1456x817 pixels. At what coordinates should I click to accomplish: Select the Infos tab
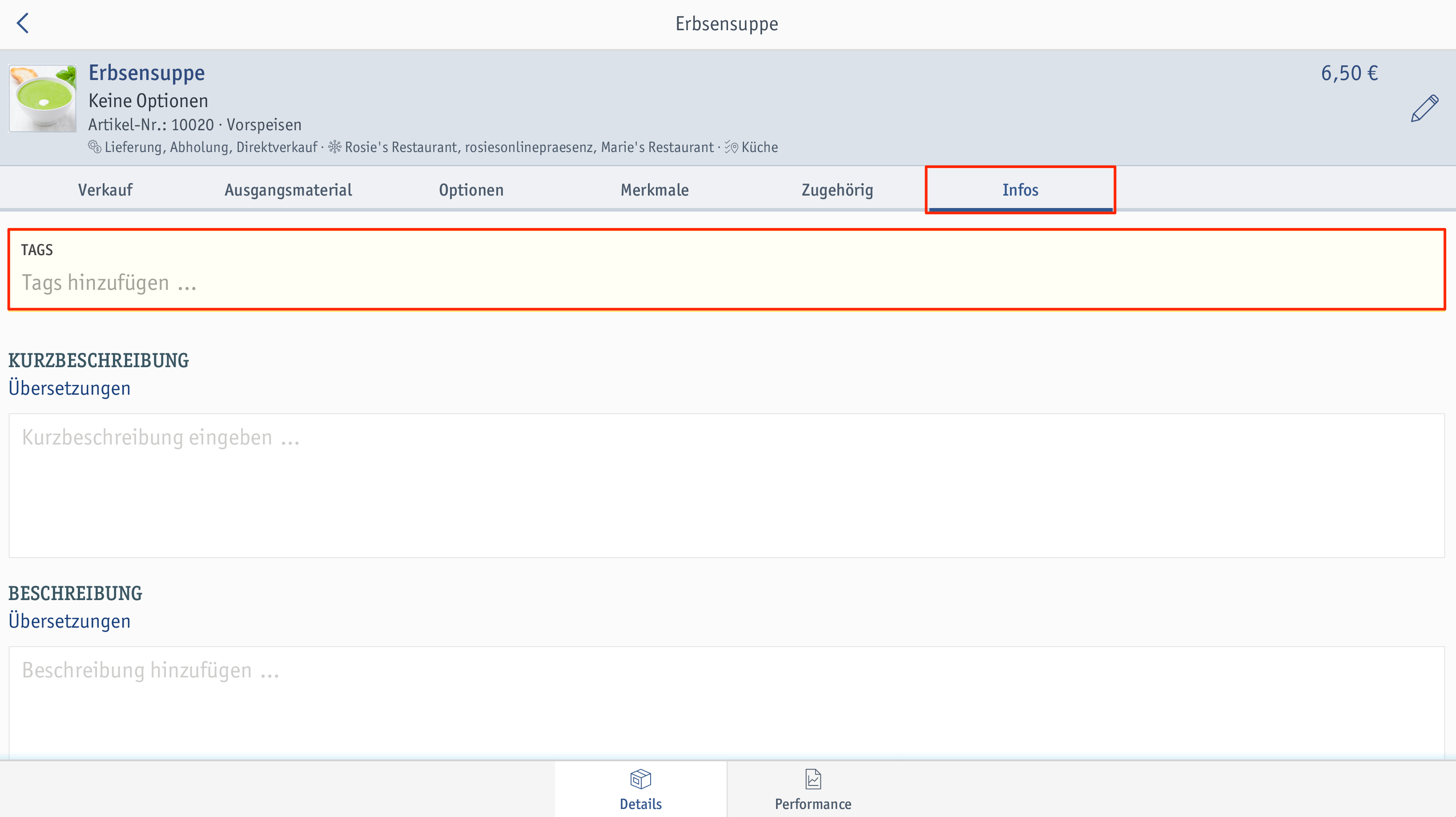1019,189
